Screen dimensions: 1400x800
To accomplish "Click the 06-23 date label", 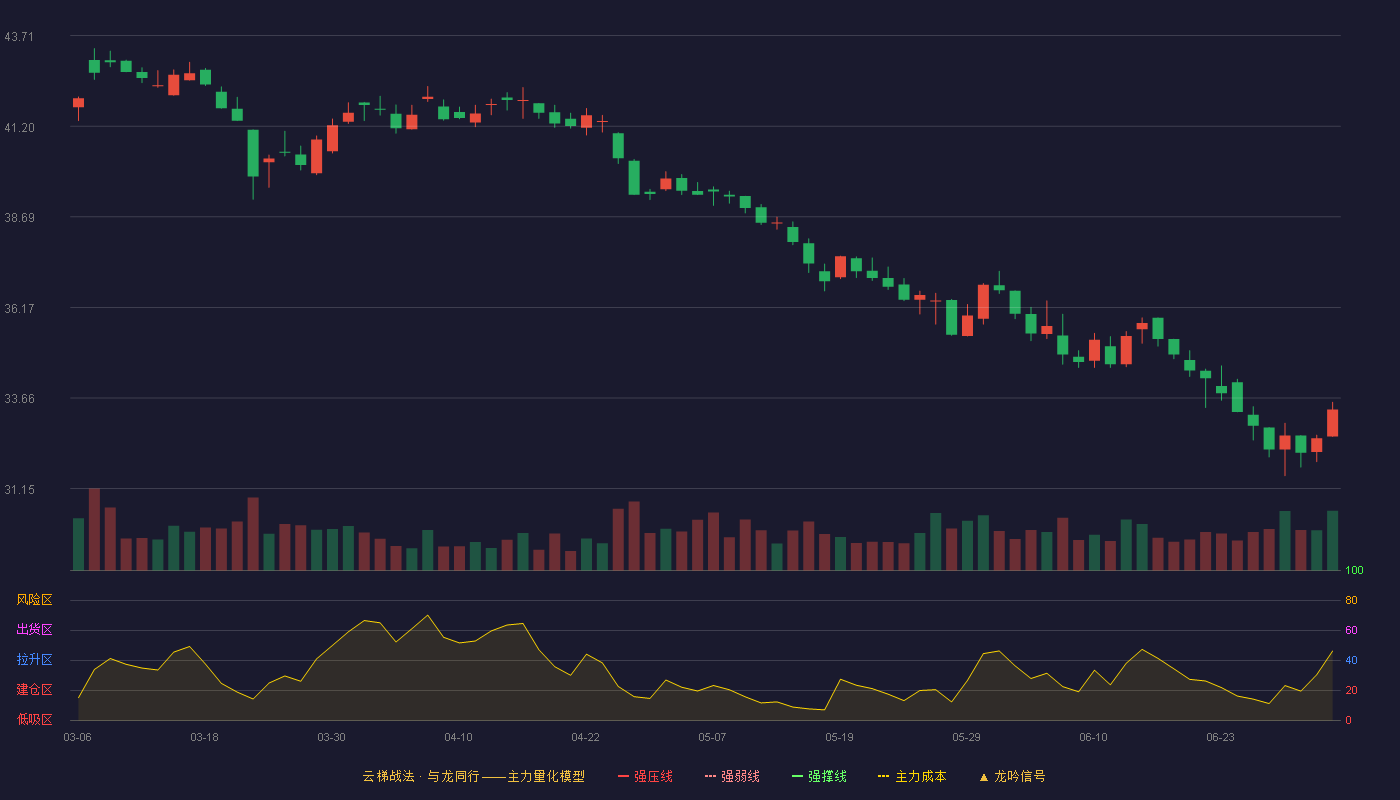I will coord(1220,737).
